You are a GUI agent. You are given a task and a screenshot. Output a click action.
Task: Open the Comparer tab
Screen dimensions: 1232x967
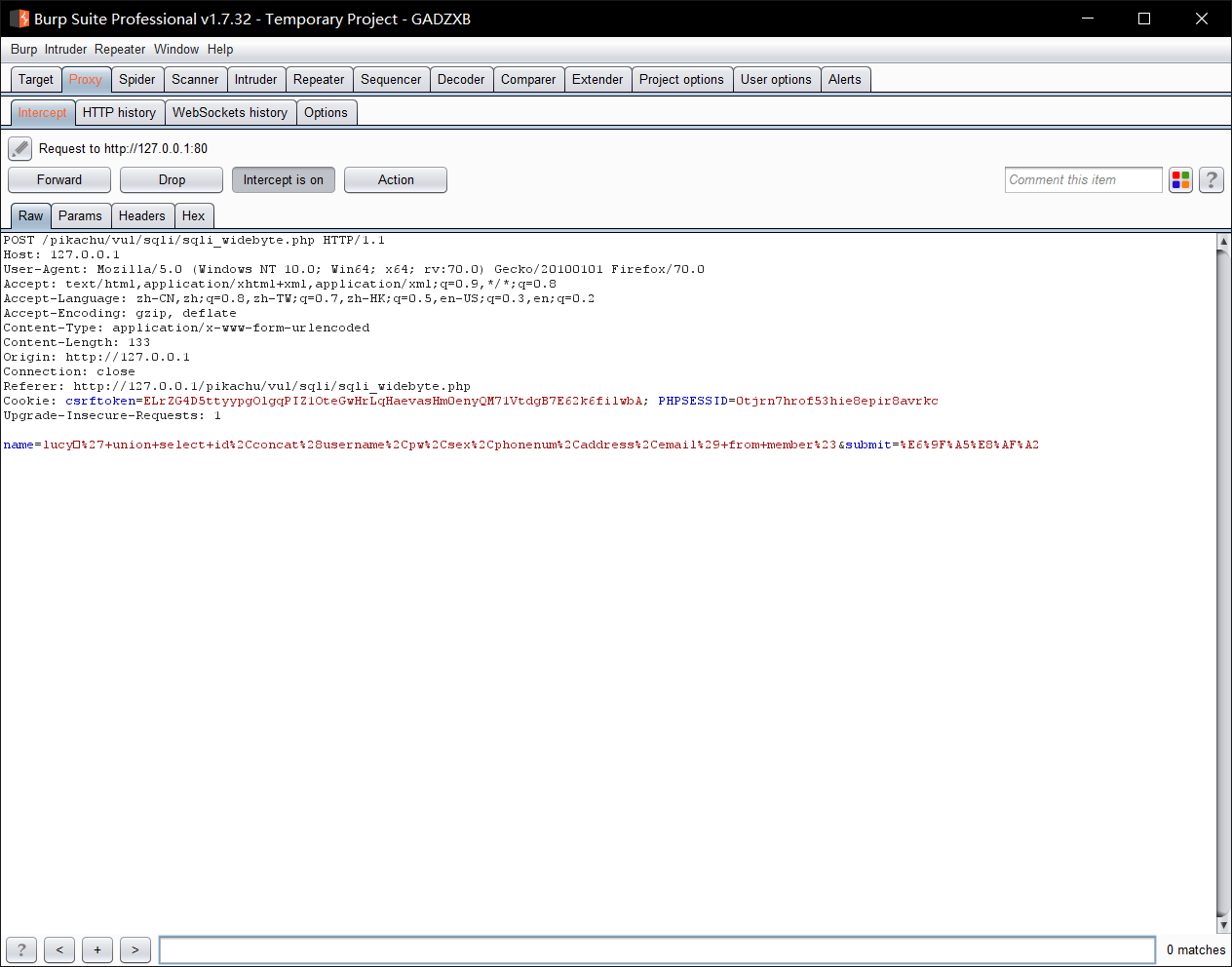[528, 80]
